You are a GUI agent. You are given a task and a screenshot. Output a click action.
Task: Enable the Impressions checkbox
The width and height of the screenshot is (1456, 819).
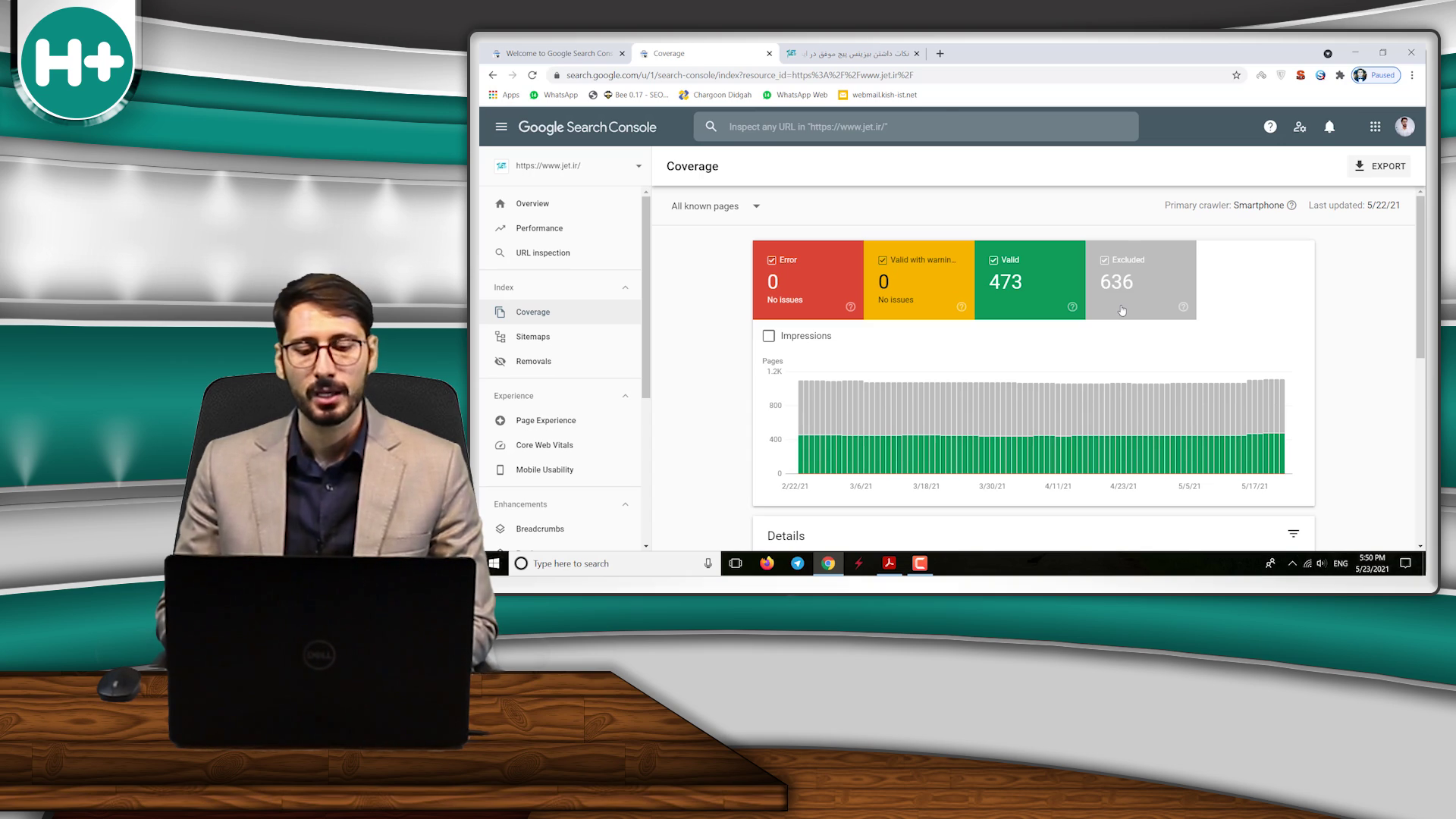[x=769, y=336]
